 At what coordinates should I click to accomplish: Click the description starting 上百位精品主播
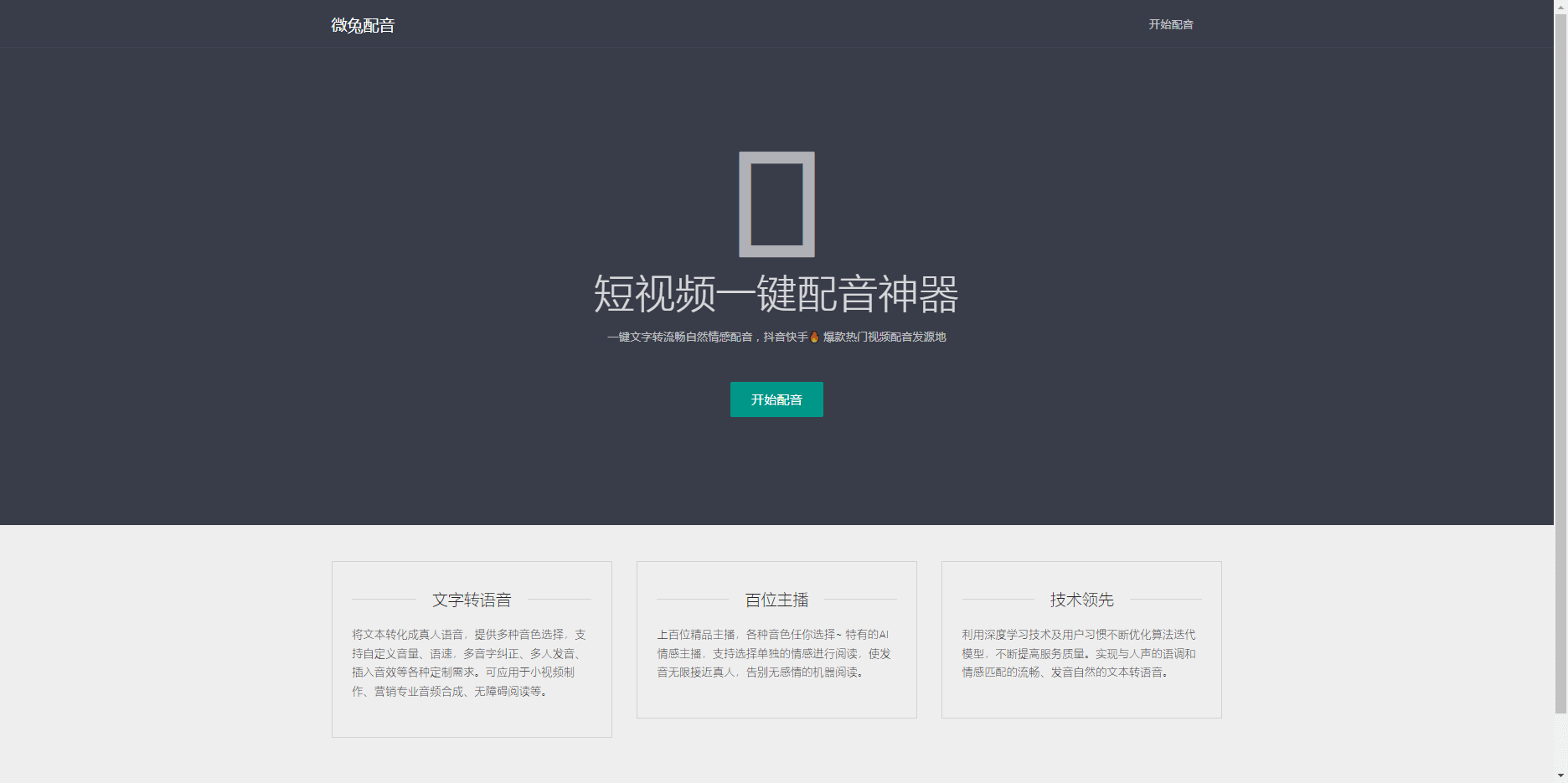775,653
